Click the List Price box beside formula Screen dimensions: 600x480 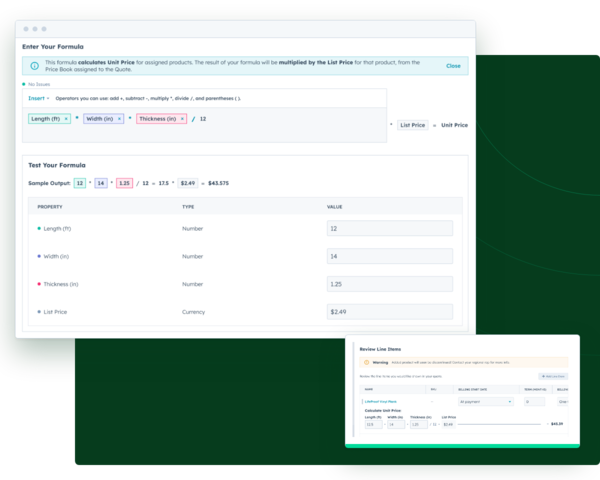[x=412, y=125]
